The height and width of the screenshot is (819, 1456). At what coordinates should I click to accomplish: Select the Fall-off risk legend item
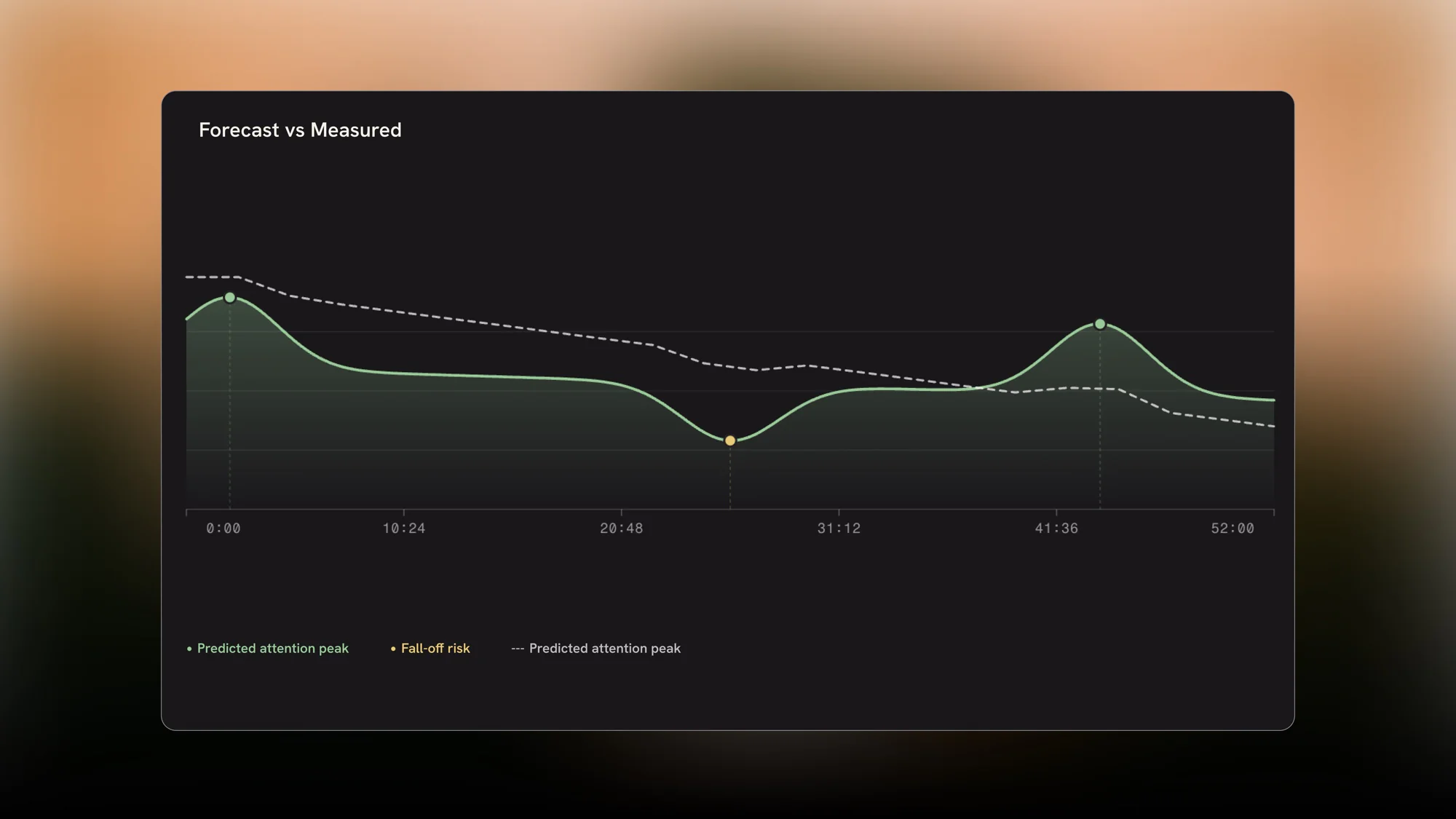coord(430,648)
